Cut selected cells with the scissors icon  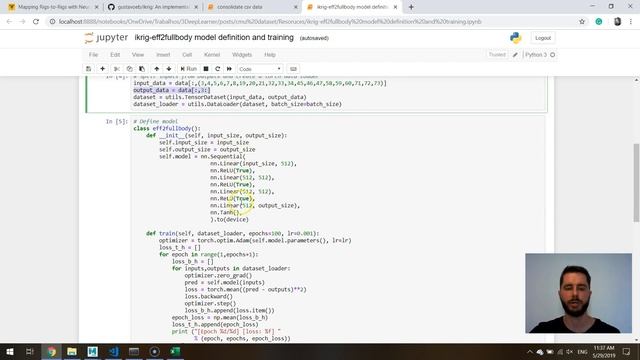point(117,69)
